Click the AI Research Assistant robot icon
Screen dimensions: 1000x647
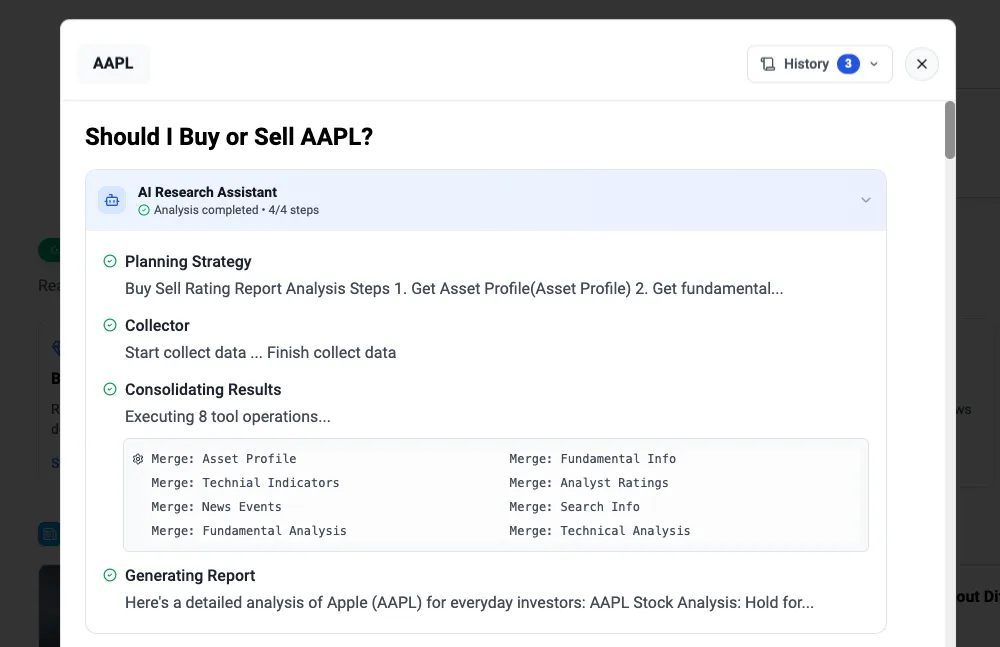(x=111, y=200)
